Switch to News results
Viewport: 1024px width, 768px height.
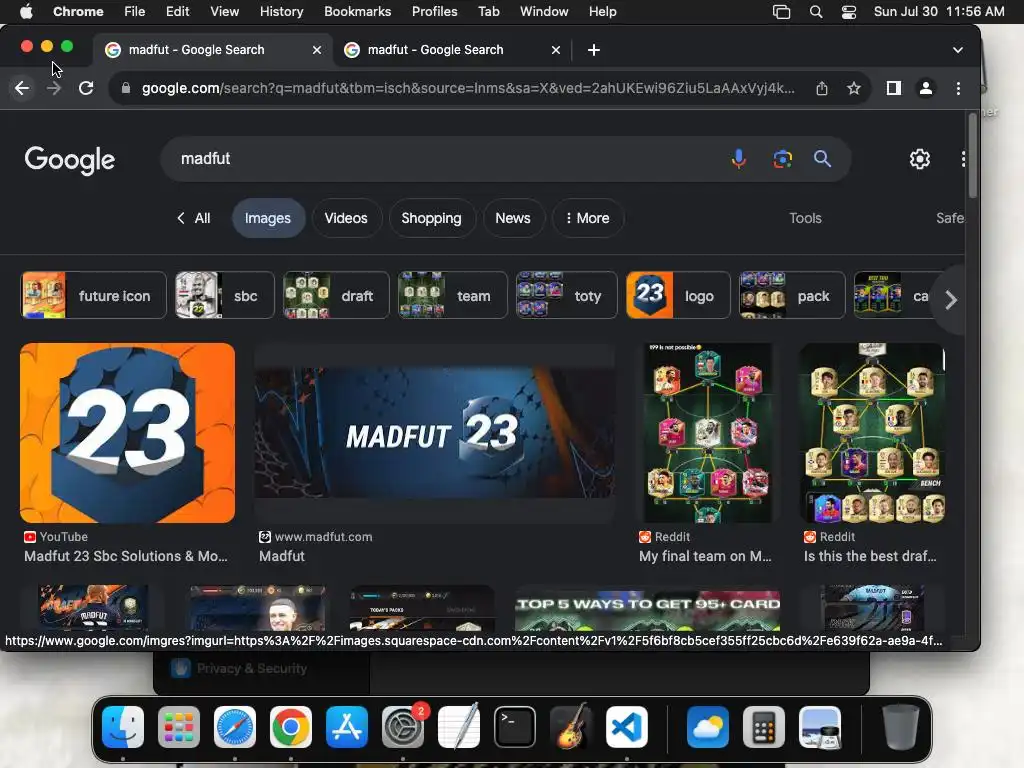[513, 218]
